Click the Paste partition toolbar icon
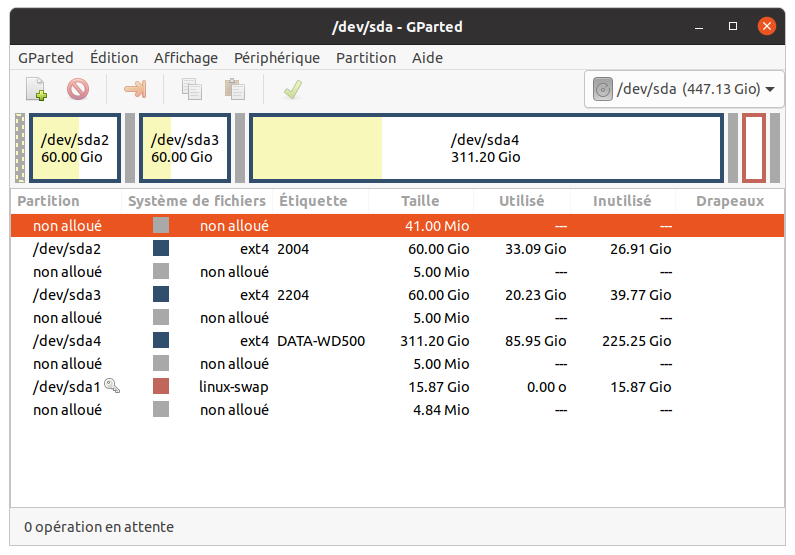This screenshot has height=555, width=795. click(x=235, y=89)
